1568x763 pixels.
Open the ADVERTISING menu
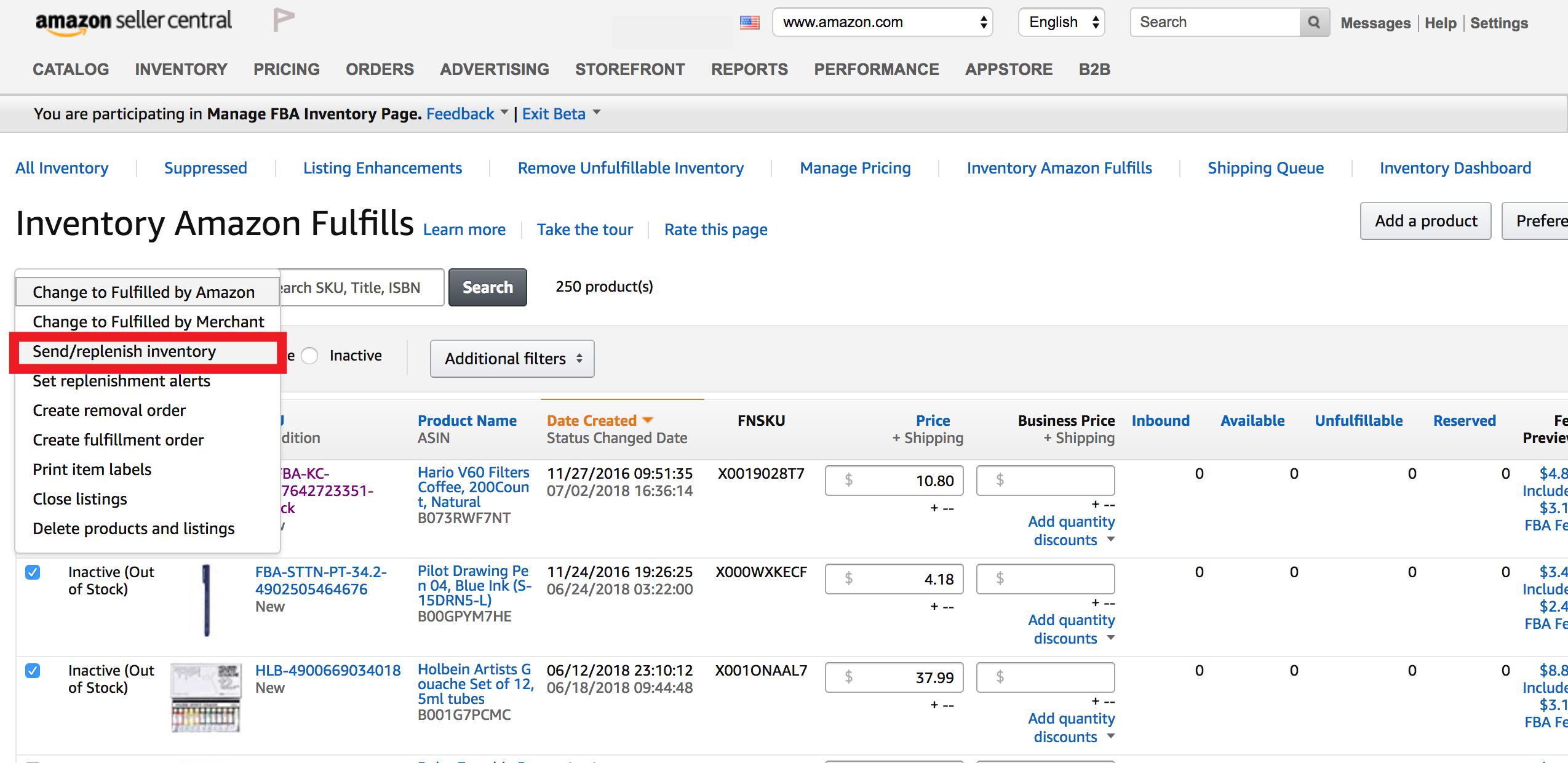494,70
